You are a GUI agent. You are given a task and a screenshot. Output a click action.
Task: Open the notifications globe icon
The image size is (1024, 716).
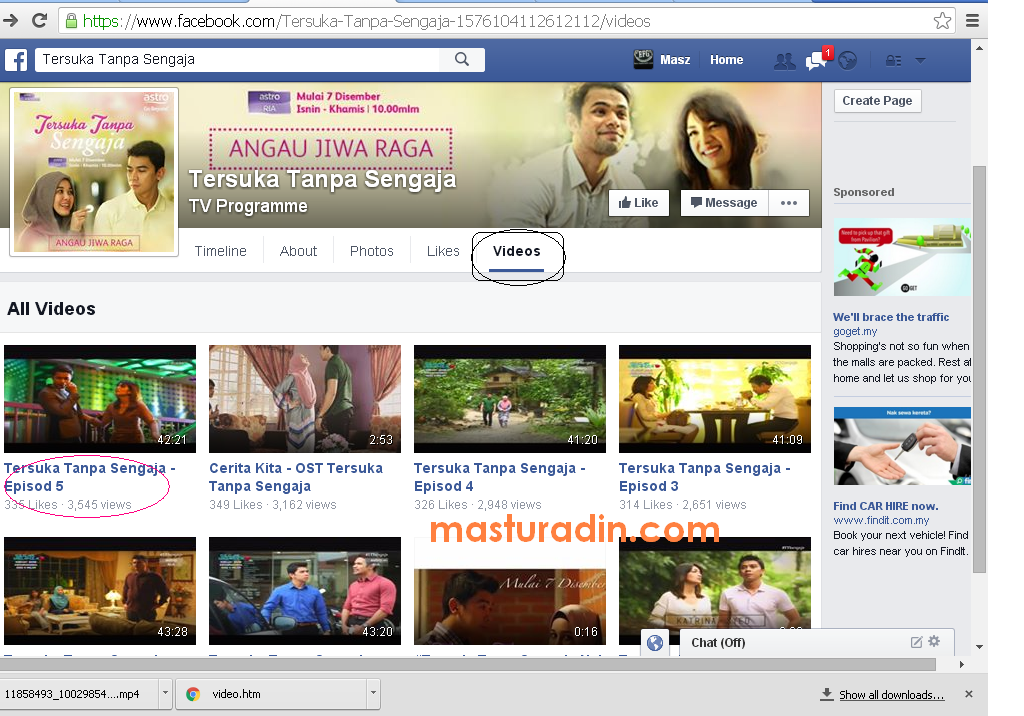tap(848, 61)
